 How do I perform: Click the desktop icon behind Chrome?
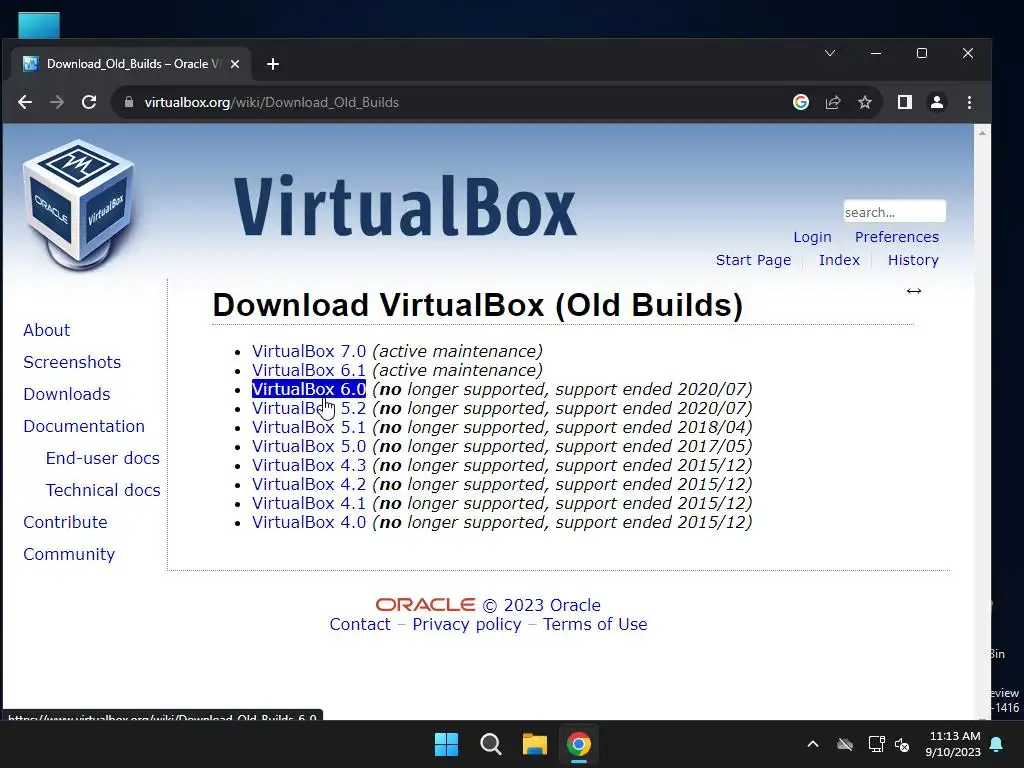pos(39,25)
